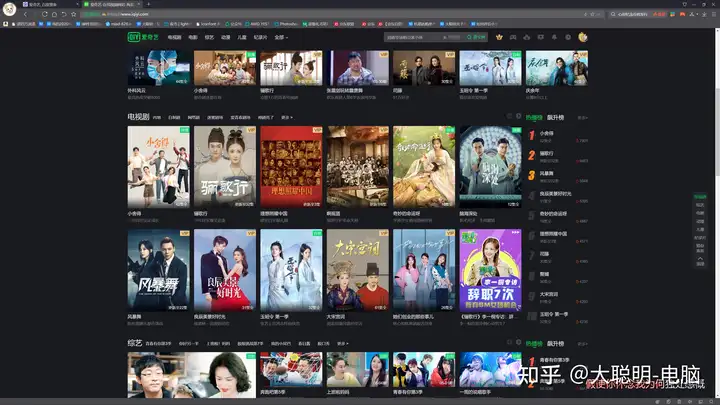Open the VIP crown icon in header
Screen dimensions: 720x405
pos(499,37)
